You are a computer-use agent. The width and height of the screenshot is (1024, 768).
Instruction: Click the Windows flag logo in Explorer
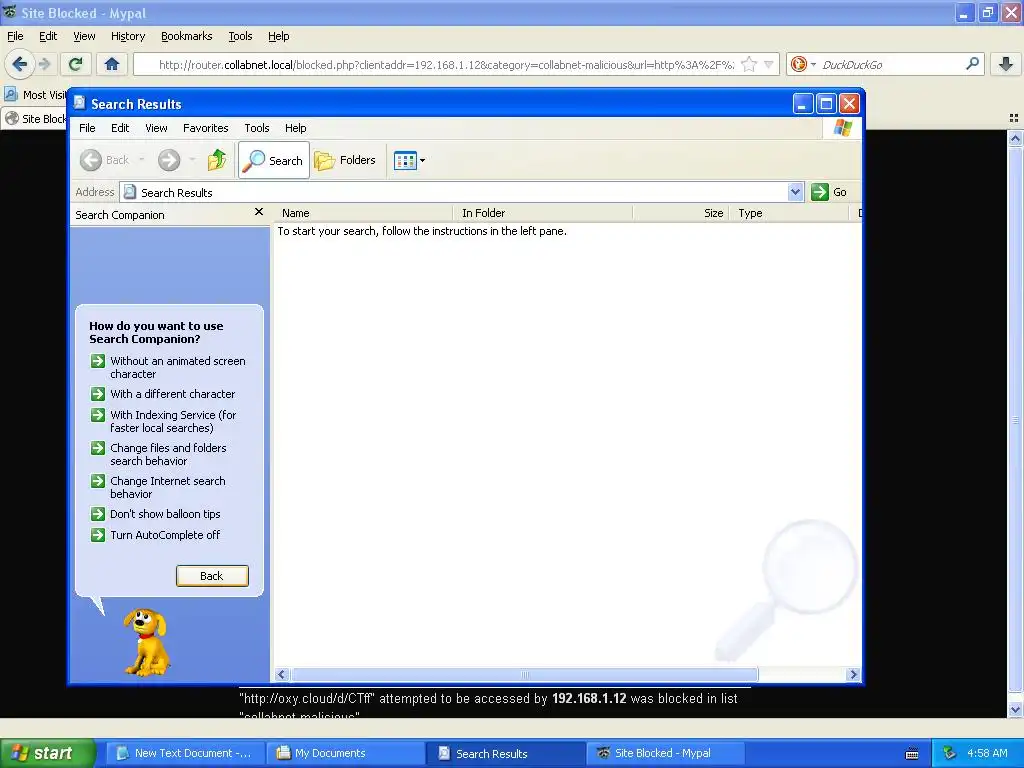842,127
